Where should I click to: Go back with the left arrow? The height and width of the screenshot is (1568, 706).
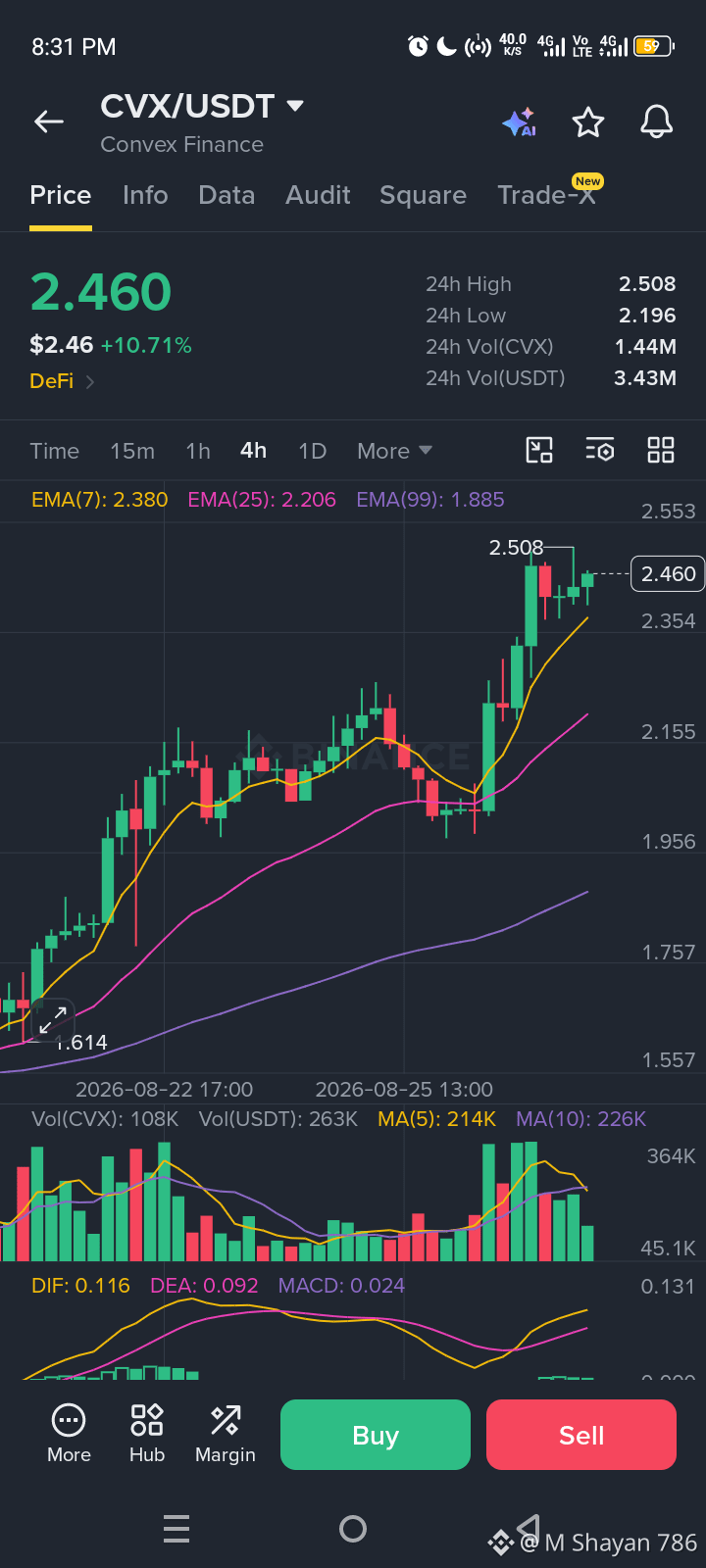(x=49, y=122)
